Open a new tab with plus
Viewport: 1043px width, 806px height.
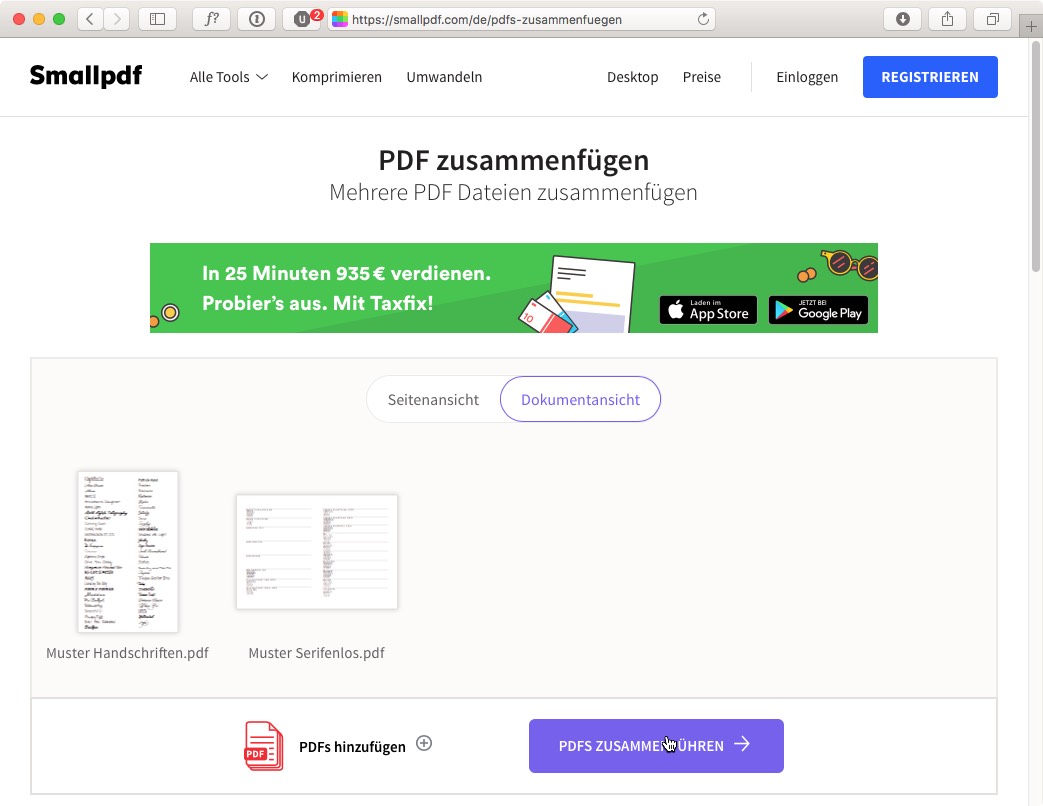pos(1031,27)
